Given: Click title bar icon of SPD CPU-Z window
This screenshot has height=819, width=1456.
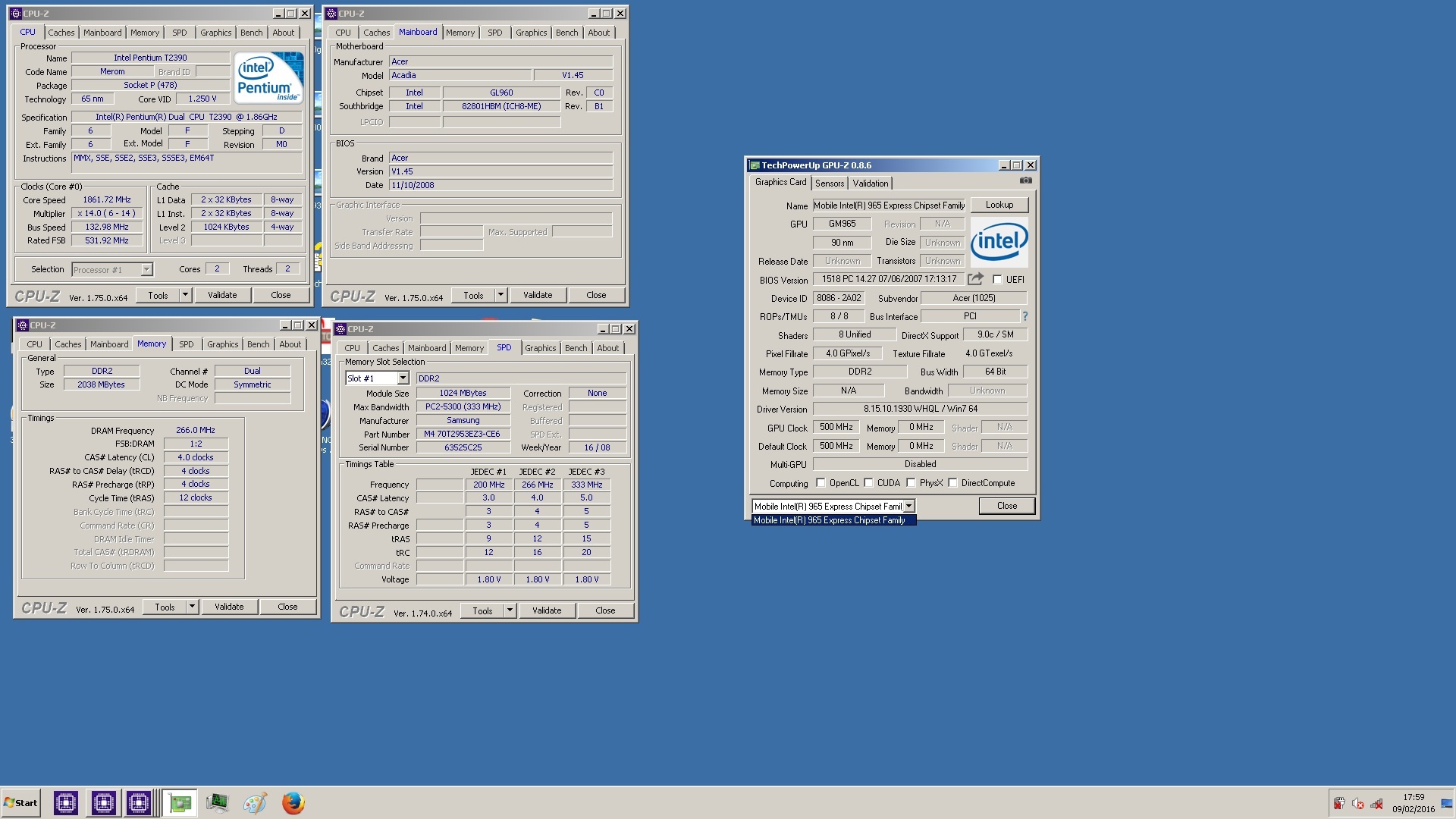Looking at the screenshot, I should point(340,329).
